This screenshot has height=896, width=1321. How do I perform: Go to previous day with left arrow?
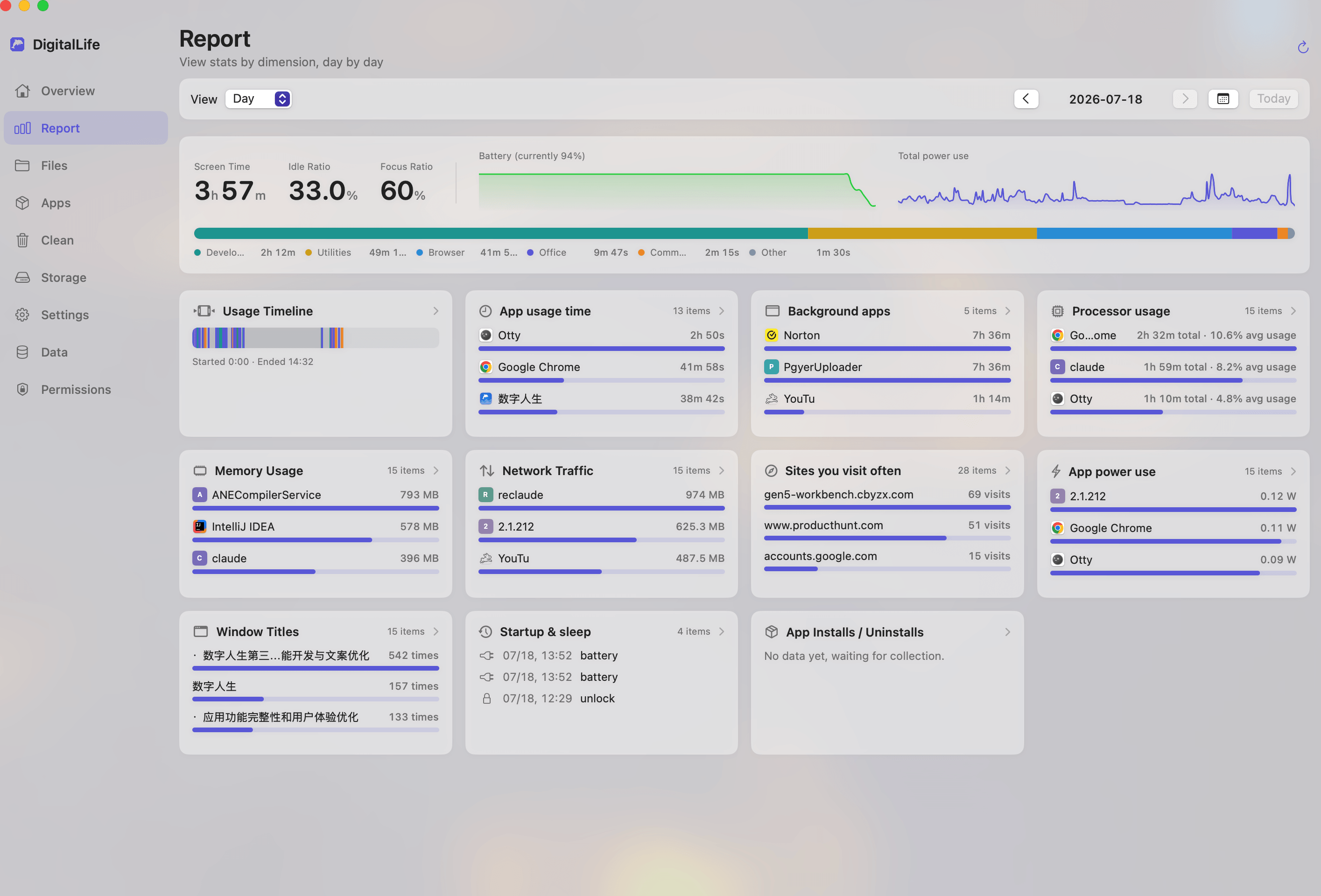[1026, 99]
